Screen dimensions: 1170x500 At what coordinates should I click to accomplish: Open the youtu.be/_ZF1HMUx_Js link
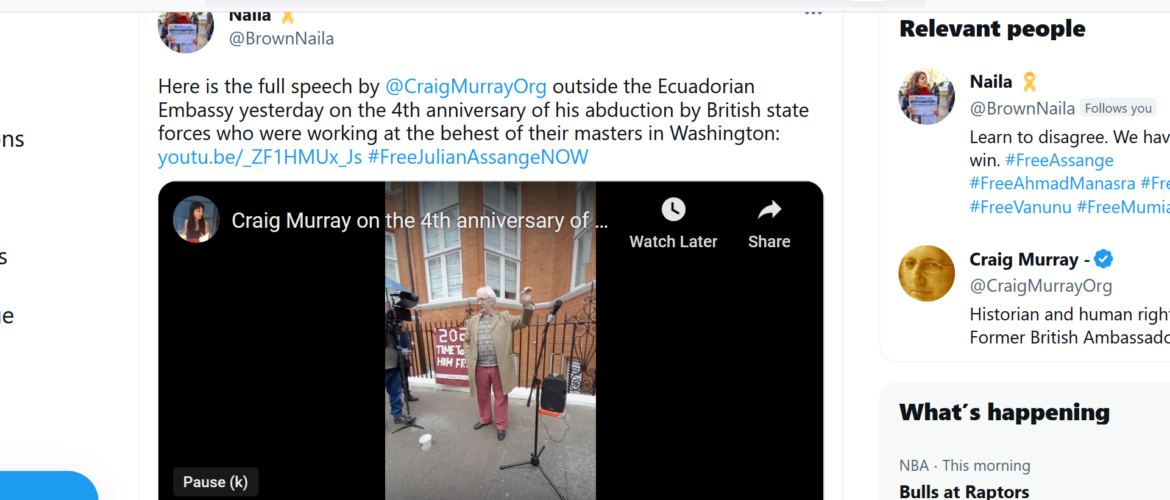[x=260, y=157]
